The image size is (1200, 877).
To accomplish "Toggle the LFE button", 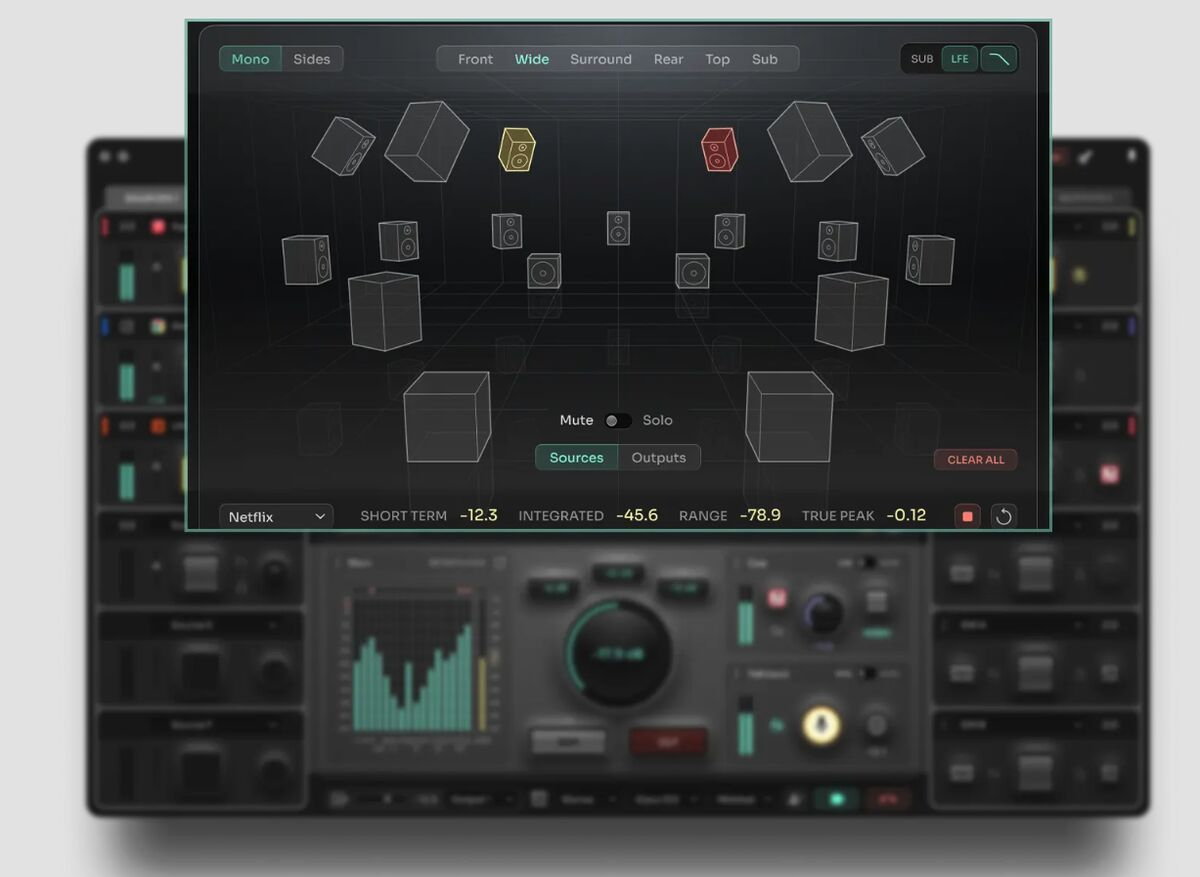I will 960,59.
